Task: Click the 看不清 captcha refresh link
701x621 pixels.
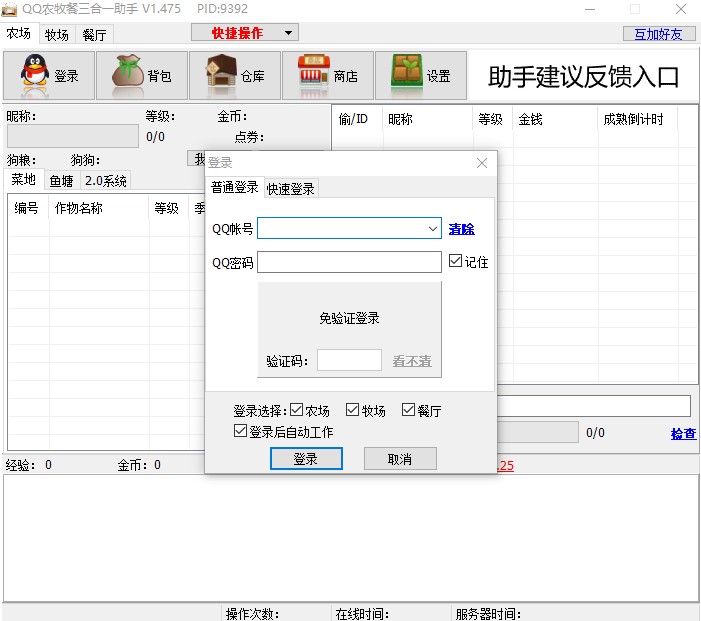Action: tap(412, 361)
